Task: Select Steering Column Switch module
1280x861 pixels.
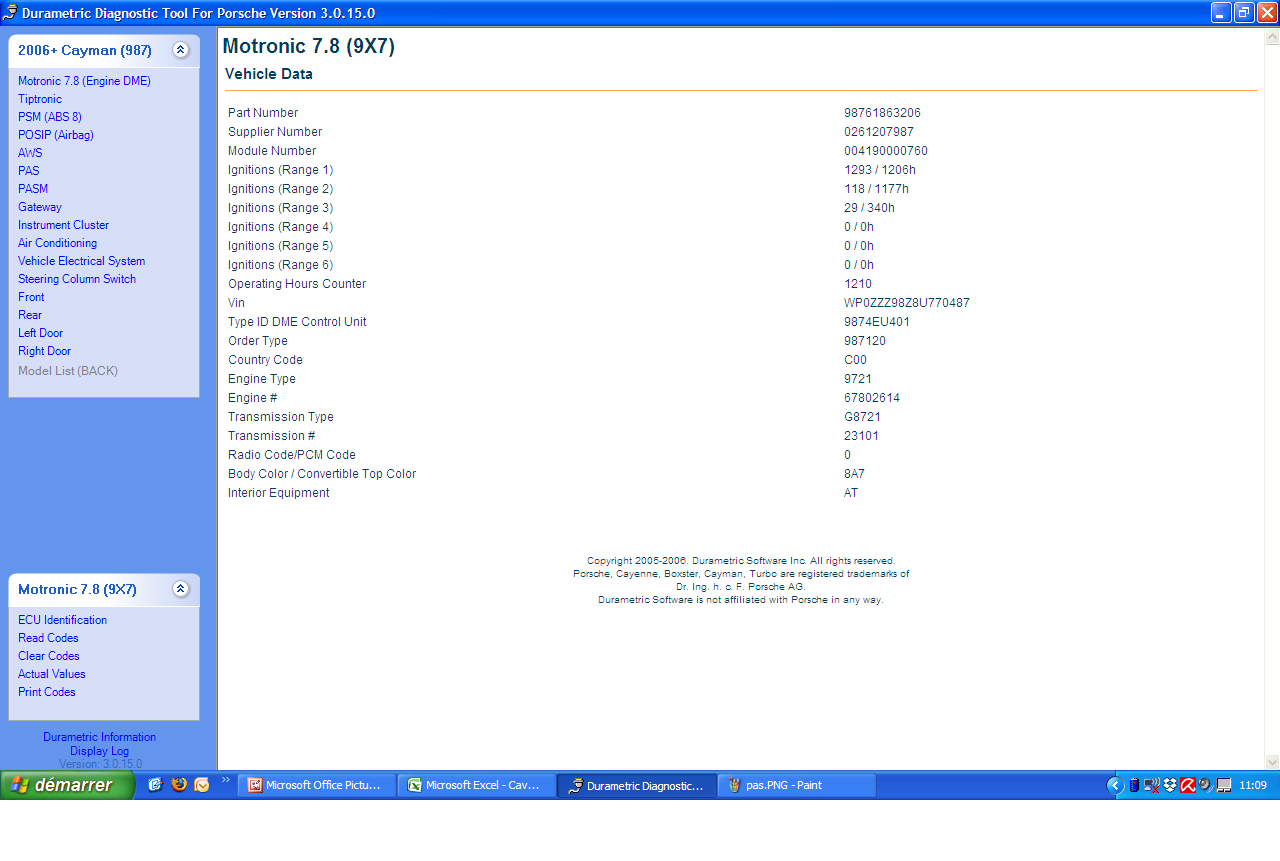Action: click(77, 279)
